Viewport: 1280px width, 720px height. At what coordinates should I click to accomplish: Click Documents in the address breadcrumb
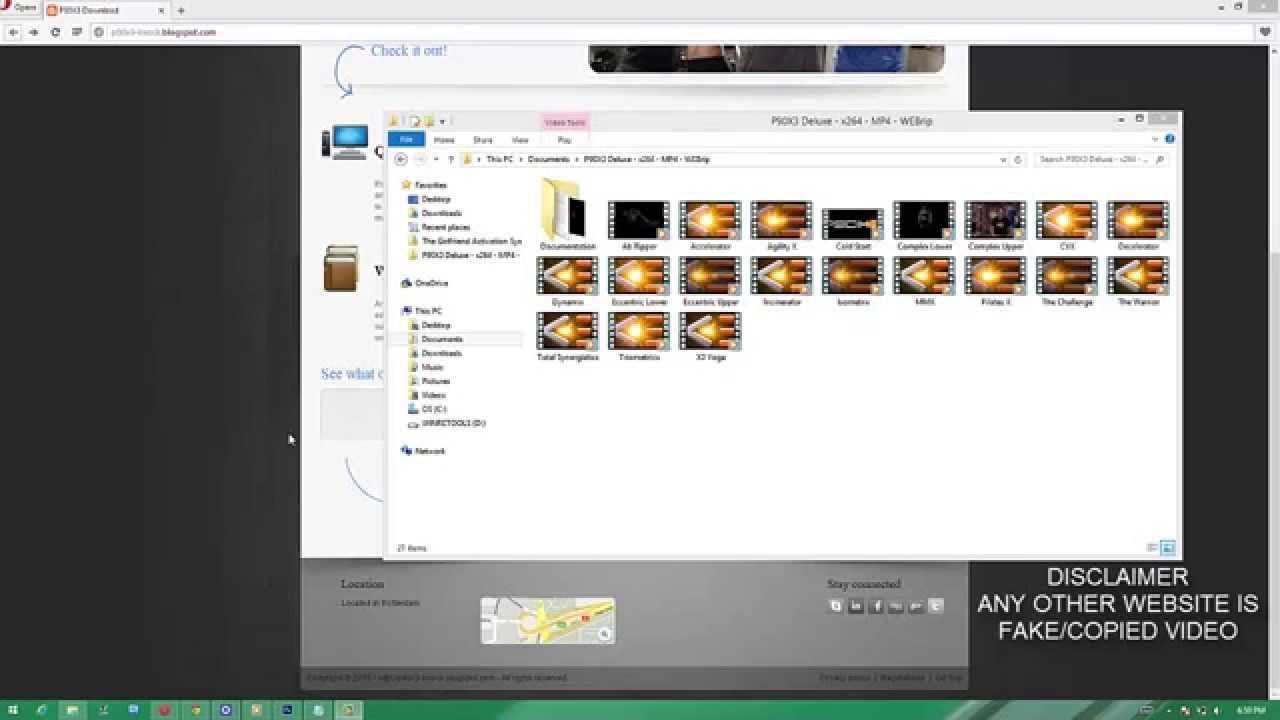(x=548, y=159)
